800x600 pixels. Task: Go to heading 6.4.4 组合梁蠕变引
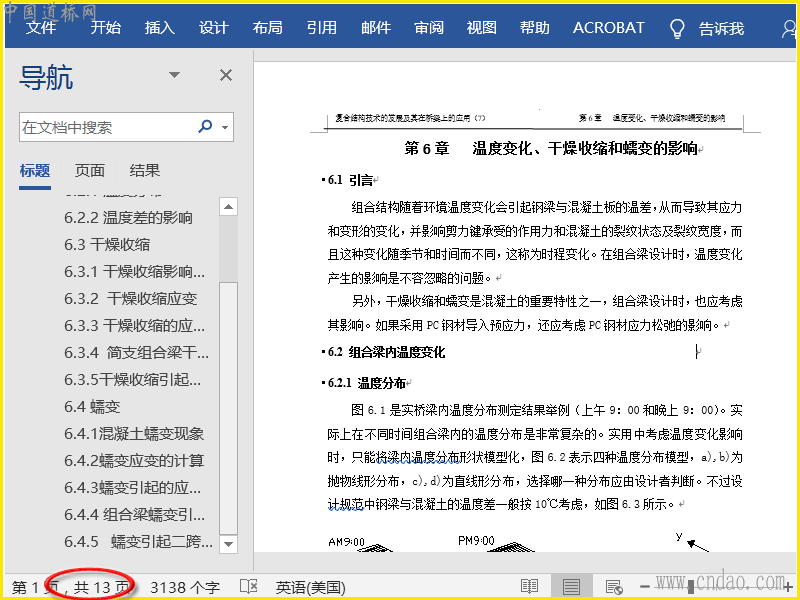(135, 515)
